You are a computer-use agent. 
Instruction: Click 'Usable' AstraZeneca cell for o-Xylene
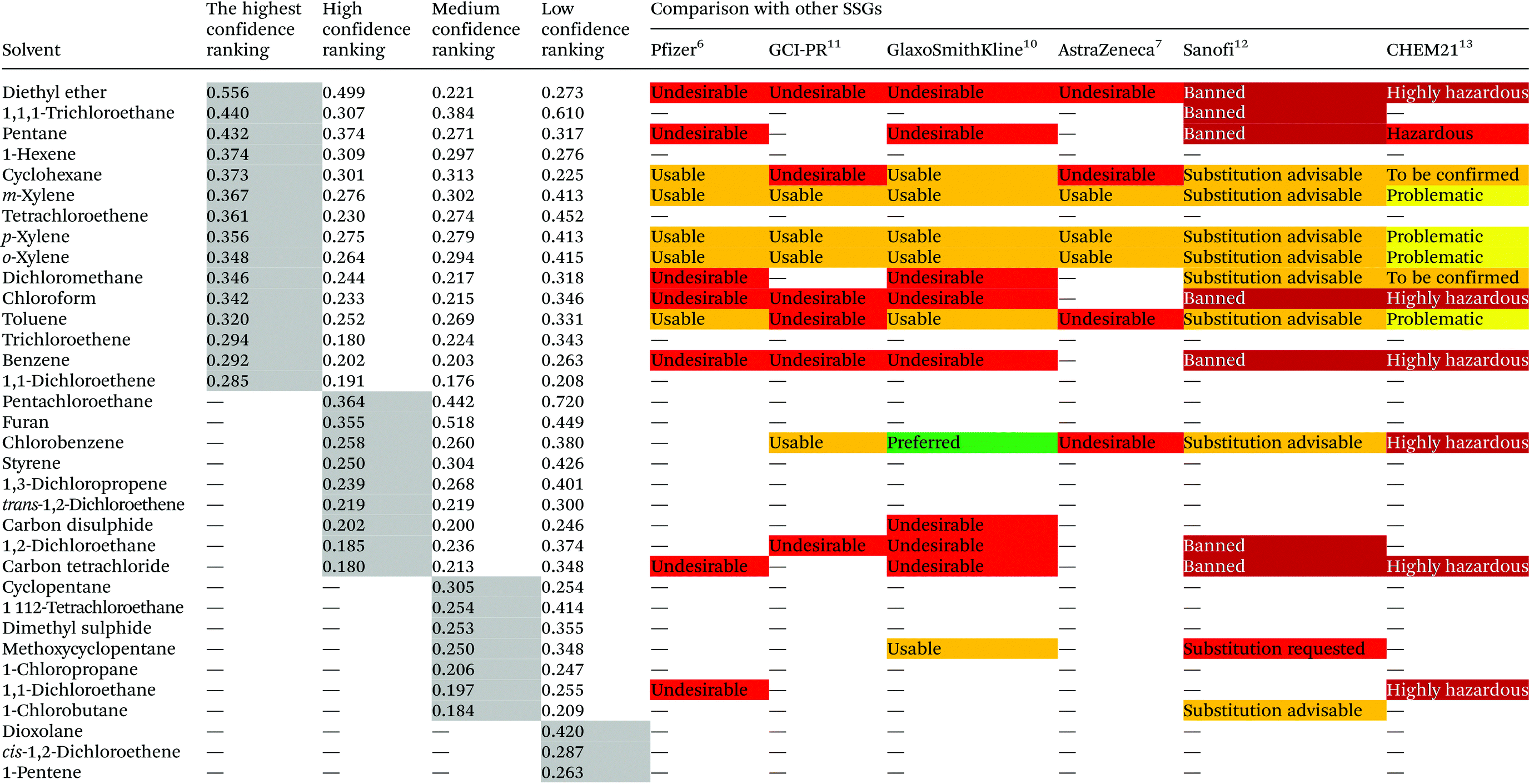tap(1120, 257)
